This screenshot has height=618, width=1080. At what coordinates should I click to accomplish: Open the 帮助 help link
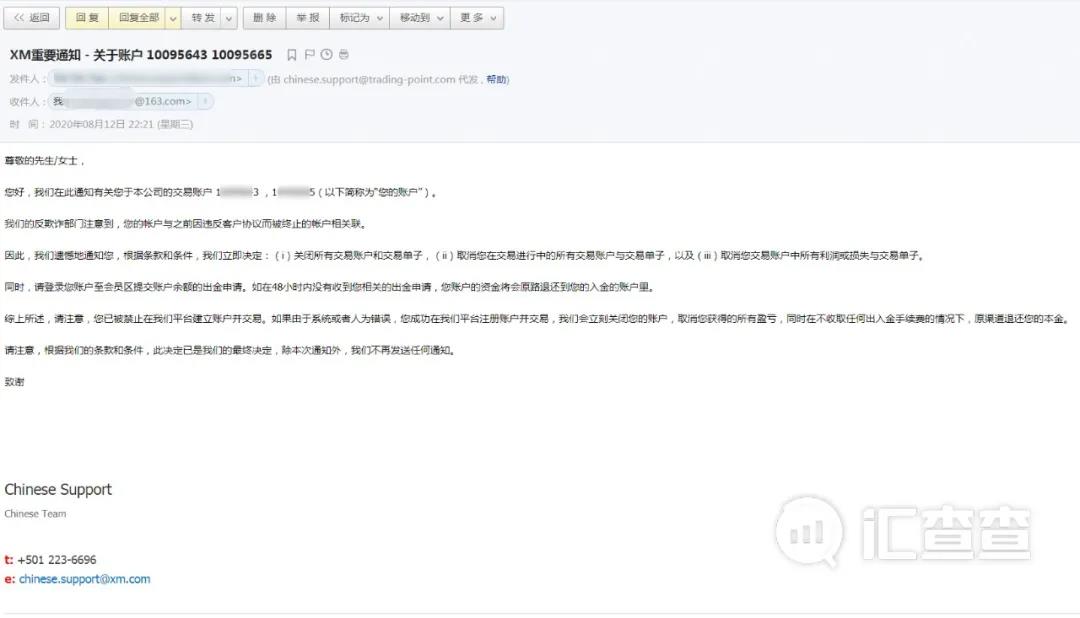(x=496, y=79)
